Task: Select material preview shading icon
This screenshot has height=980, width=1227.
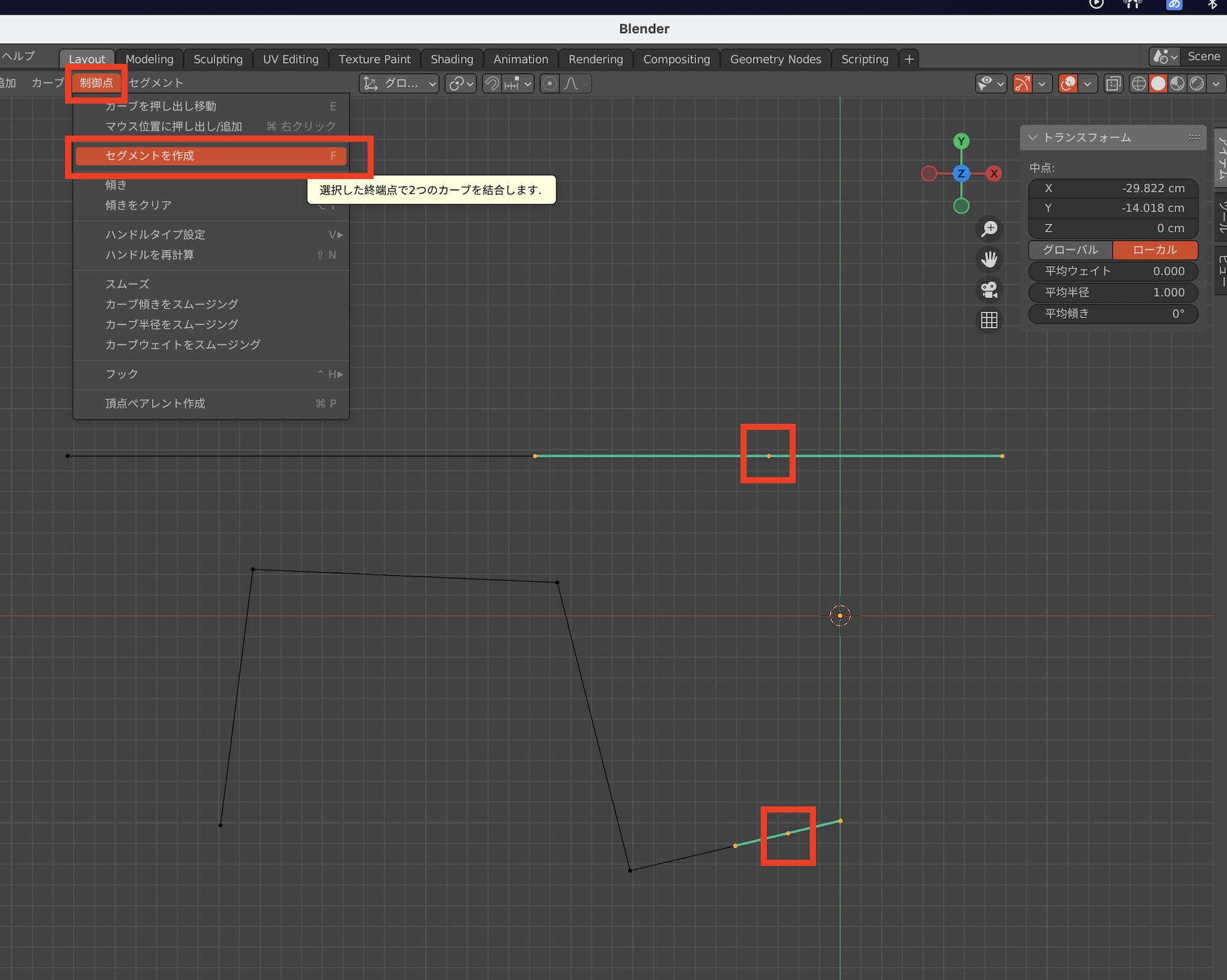Action: 1177,83
